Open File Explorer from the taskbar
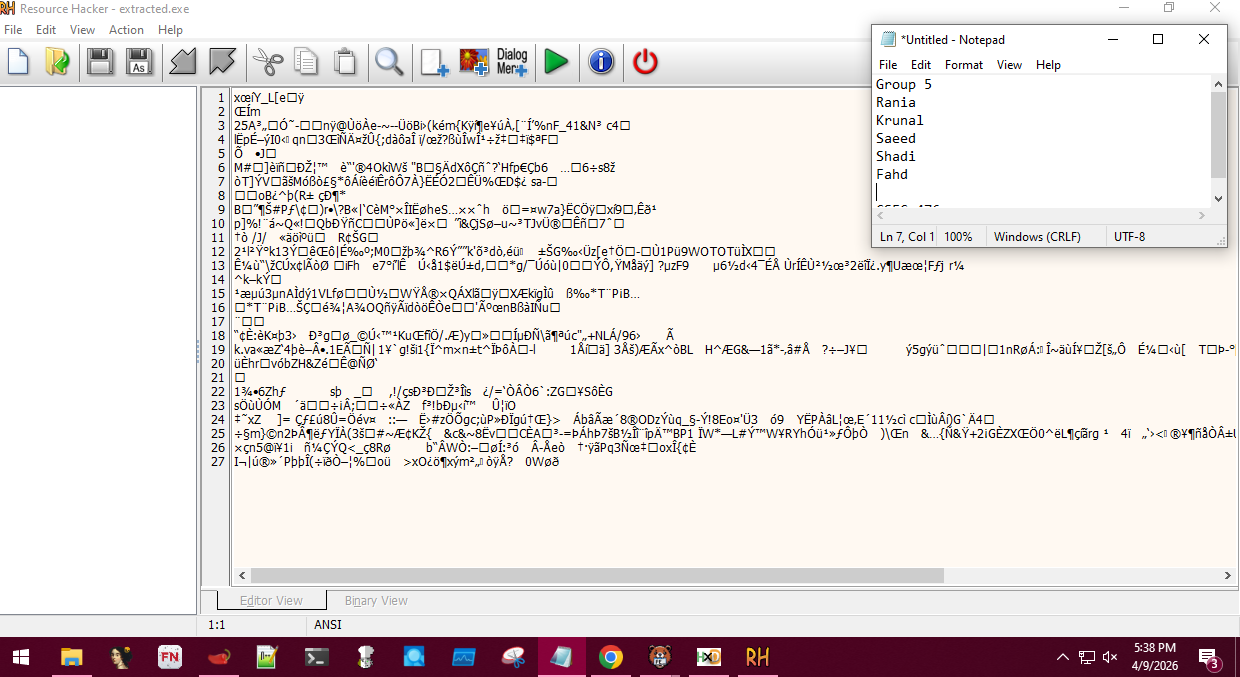The width and height of the screenshot is (1240, 677). [x=72, y=657]
